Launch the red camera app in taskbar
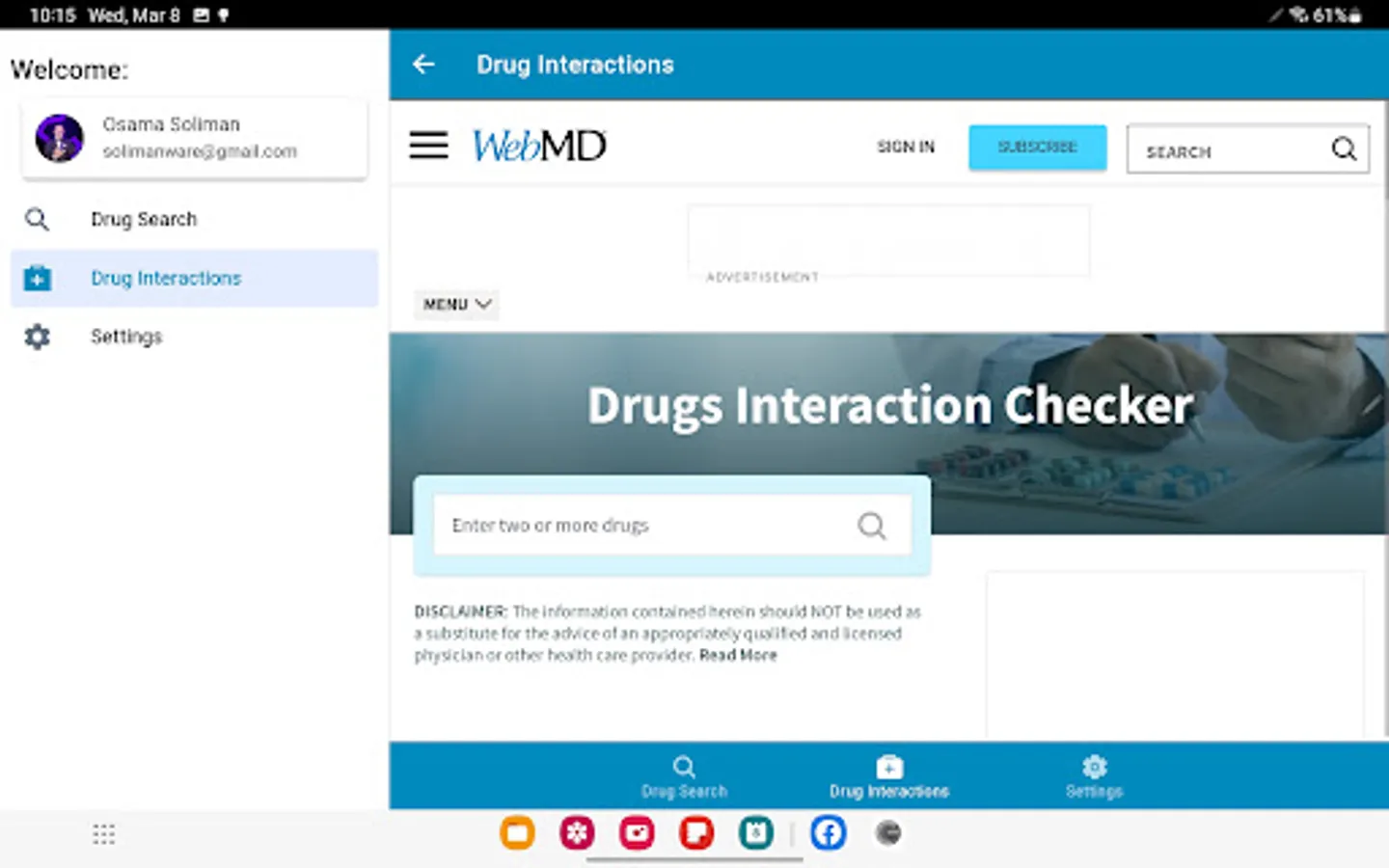Image resolution: width=1389 pixels, height=868 pixels. (x=637, y=833)
